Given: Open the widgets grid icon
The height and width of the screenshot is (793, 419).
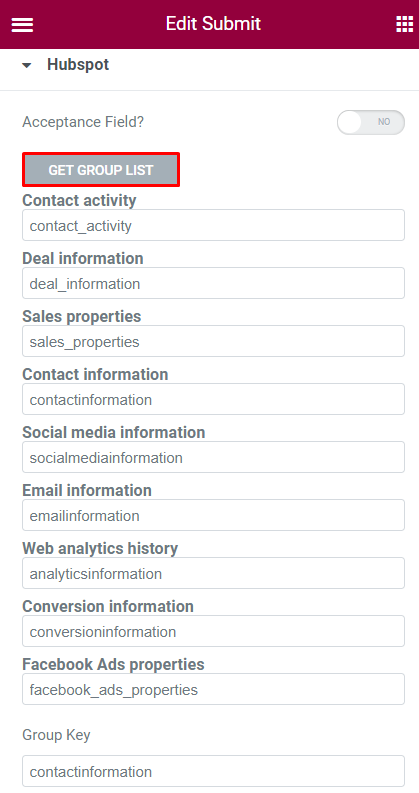Looking at the screenshot, I should 404,24.
